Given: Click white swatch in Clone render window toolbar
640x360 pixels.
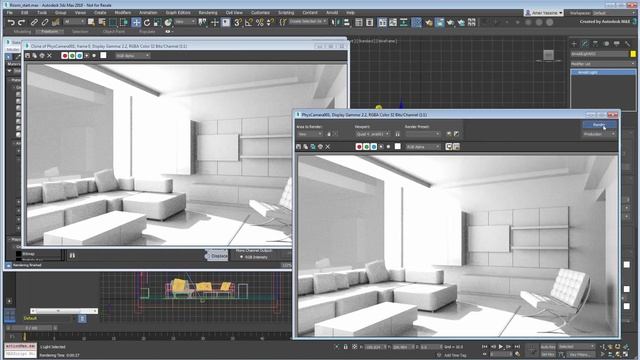Looking at the screenshot, I should [103, 55].
